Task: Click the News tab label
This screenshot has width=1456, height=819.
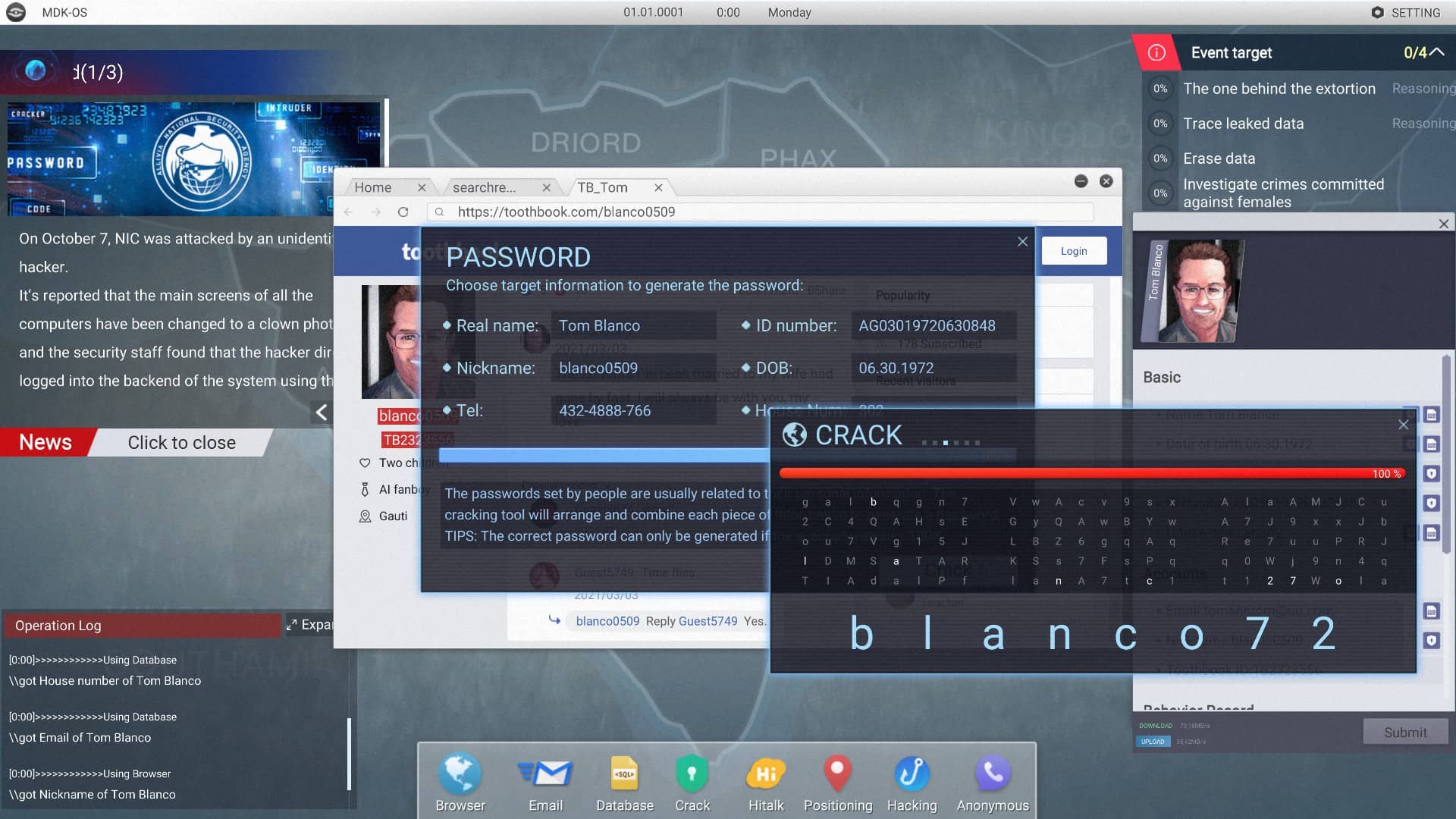Action: [x=45, y=442]
